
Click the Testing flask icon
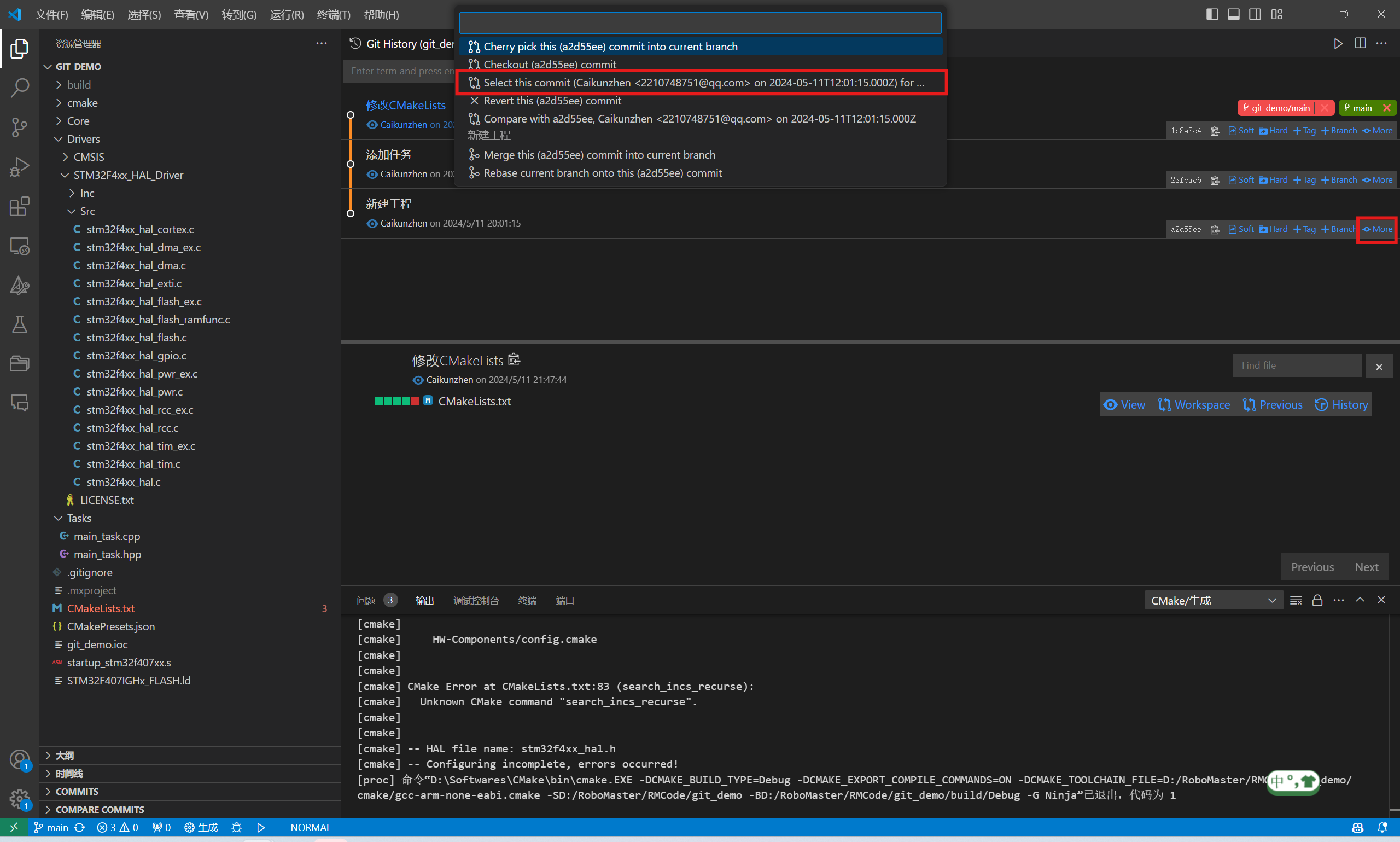(x=19, y=324)
